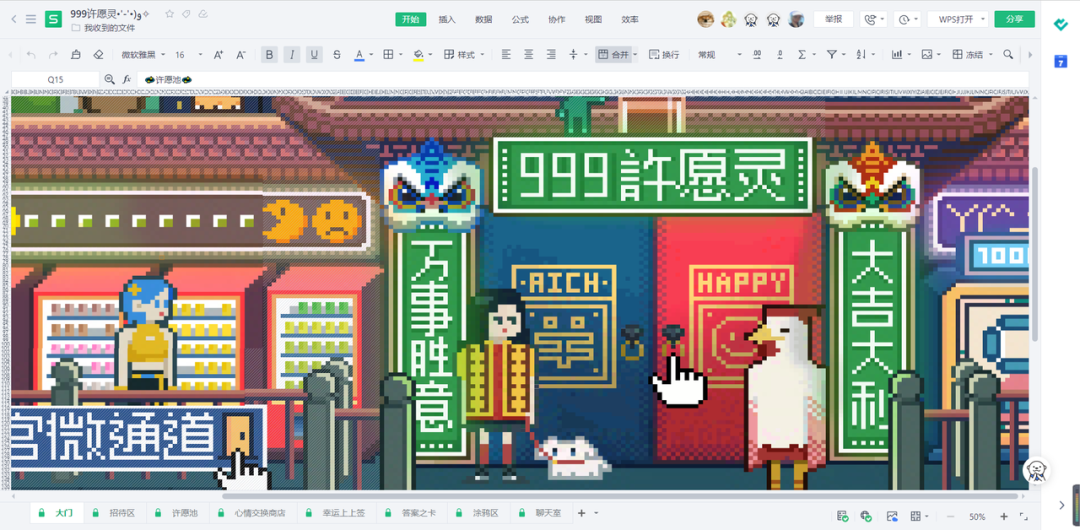
Task: Toggle 合并 merge cells button
Action: [613, 54]
